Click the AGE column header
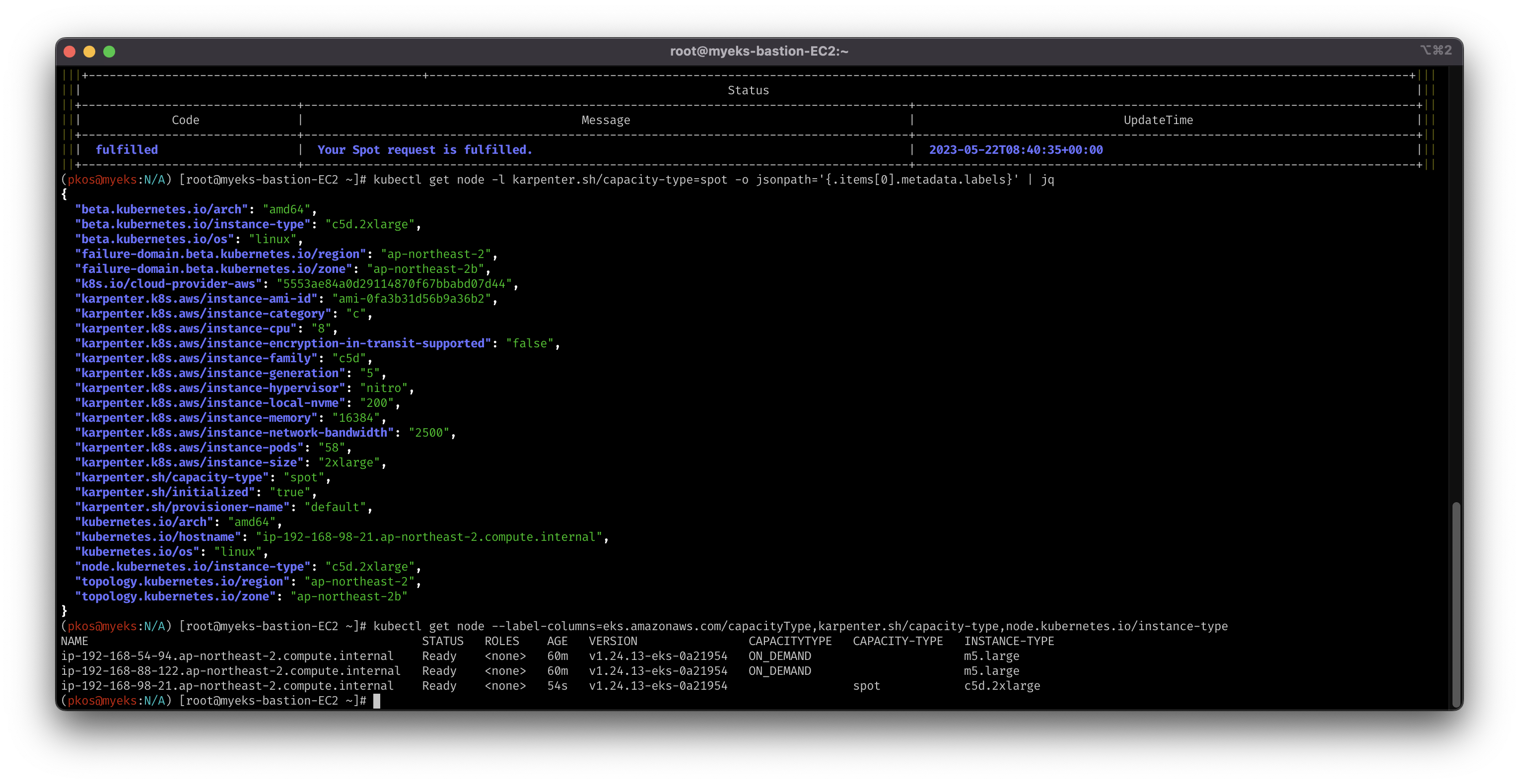Image resolution: width=1519 pixels, height=784 pixels. (x=556, y=641)
